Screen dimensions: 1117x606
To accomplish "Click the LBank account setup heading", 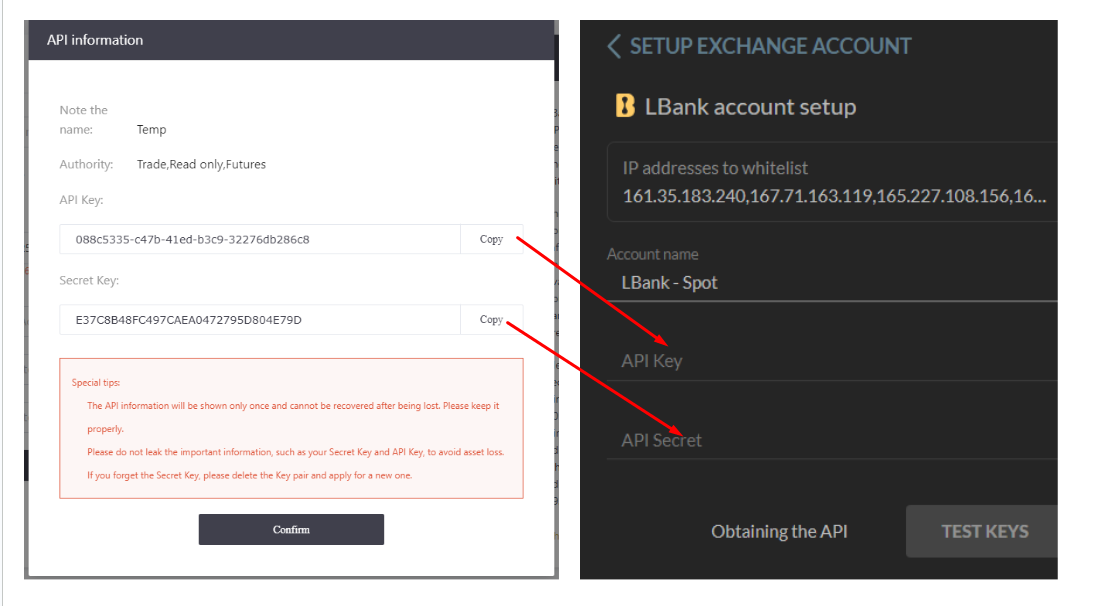I will tap(750, 106).
